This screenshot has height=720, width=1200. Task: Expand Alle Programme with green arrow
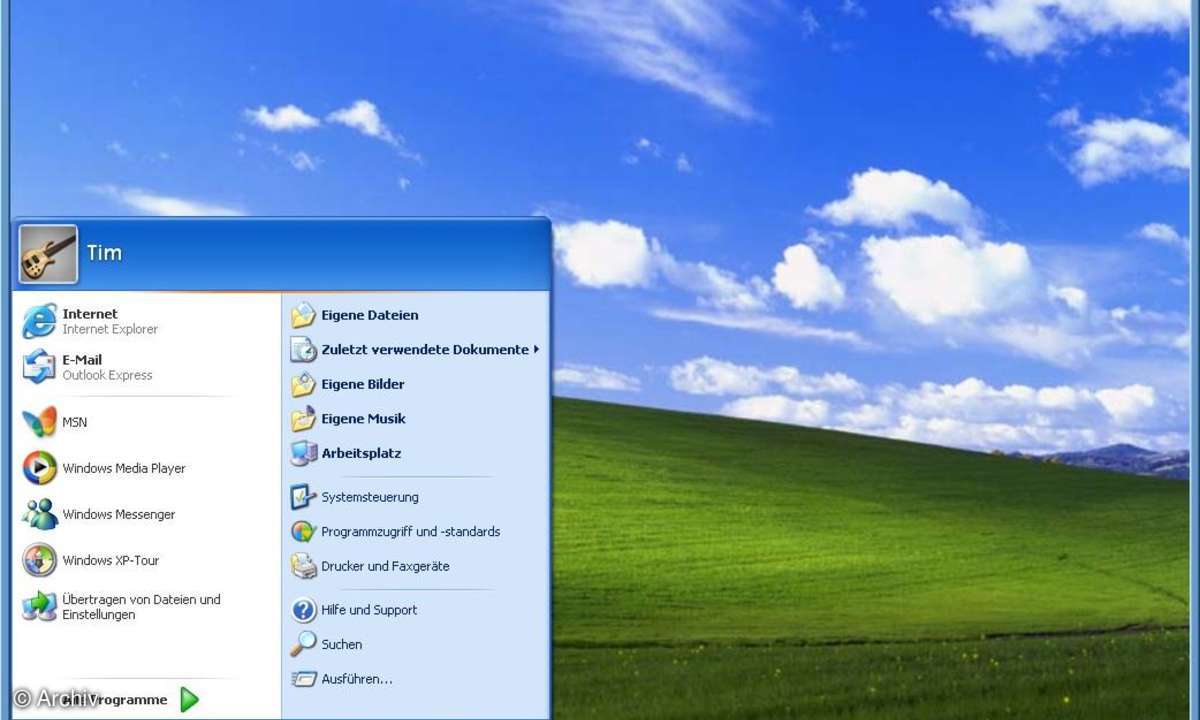pos(189,700)
